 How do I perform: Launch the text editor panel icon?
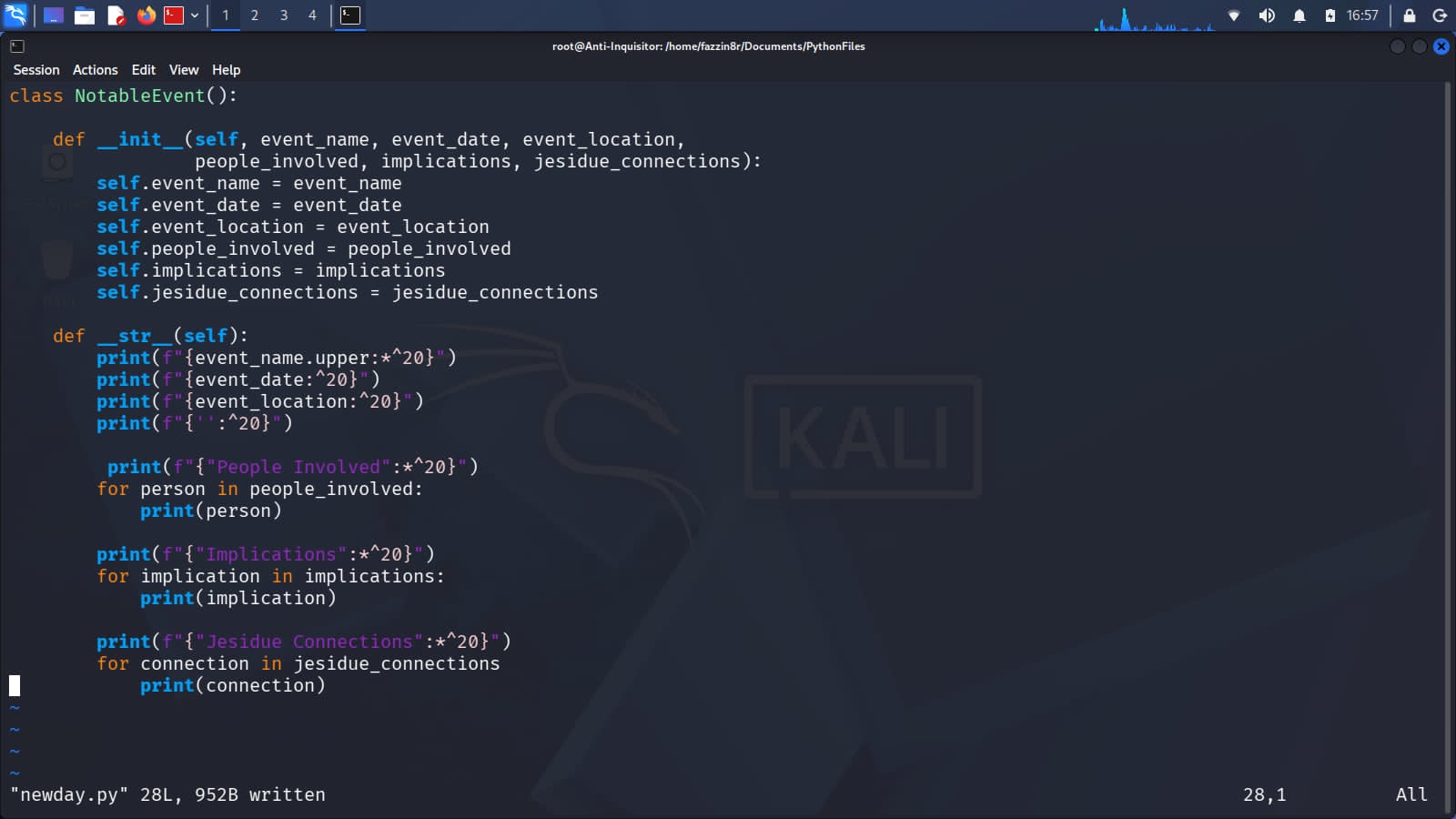(116, 15)
